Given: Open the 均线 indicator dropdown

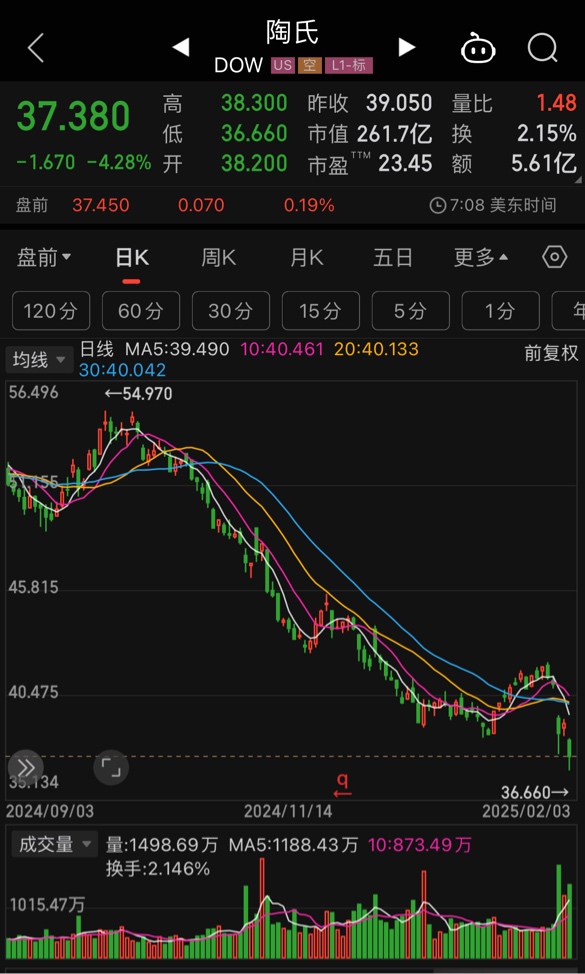Looking at the screenshot, I should pos(39,360).
